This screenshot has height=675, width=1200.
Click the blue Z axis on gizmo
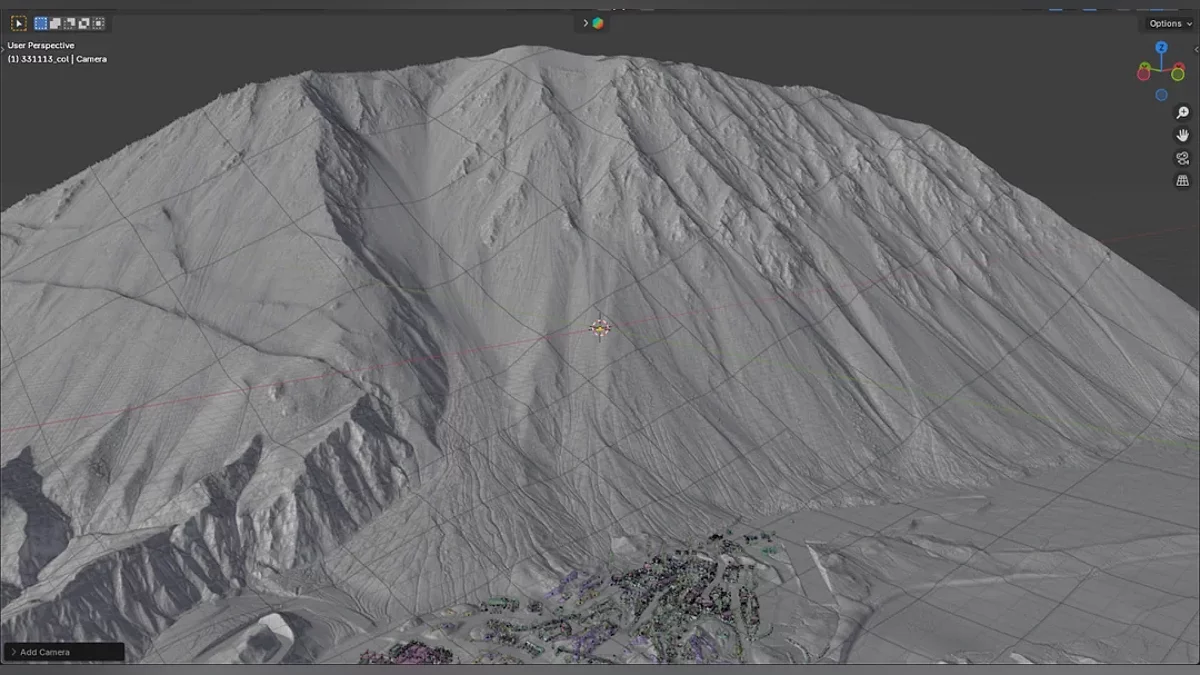pos(1161,47)
